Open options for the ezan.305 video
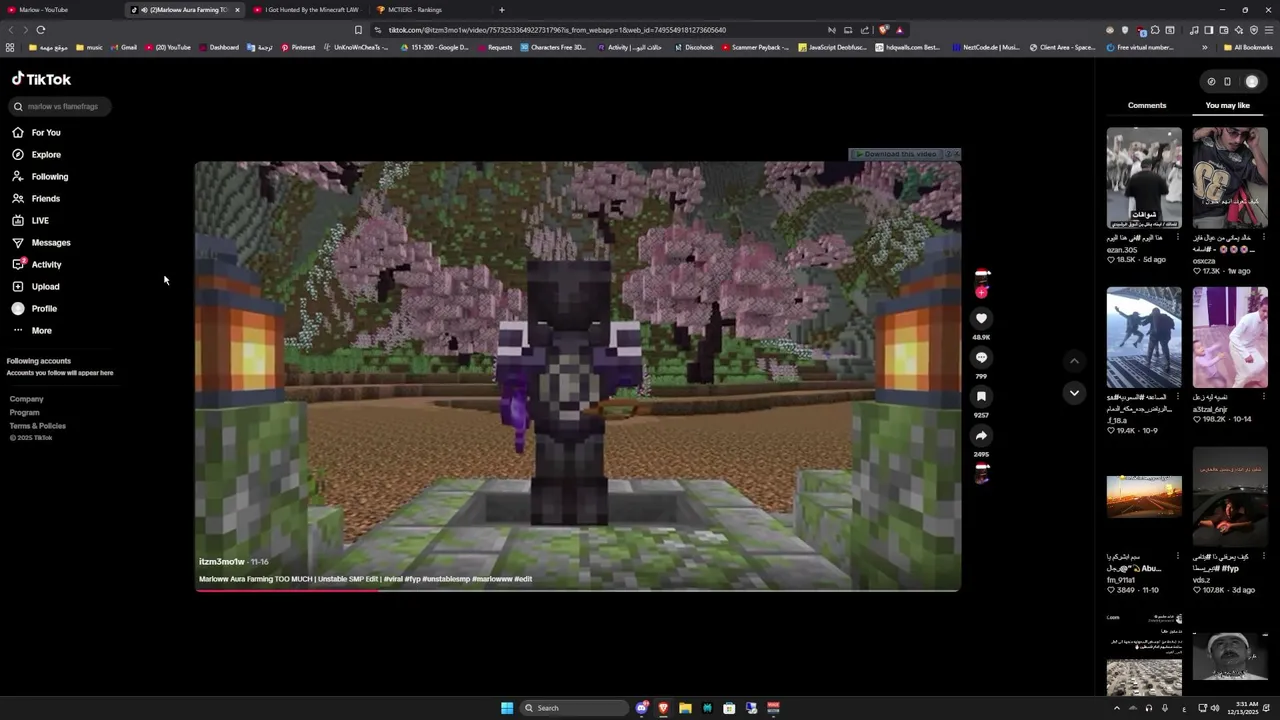The image size is (1280, 720). [x=1177, y=238]
